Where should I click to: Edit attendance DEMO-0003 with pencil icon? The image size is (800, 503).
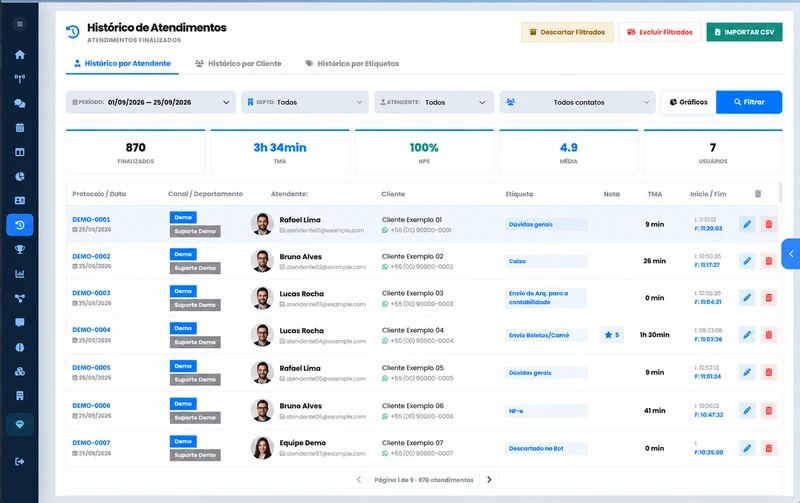tap(747, 297)
